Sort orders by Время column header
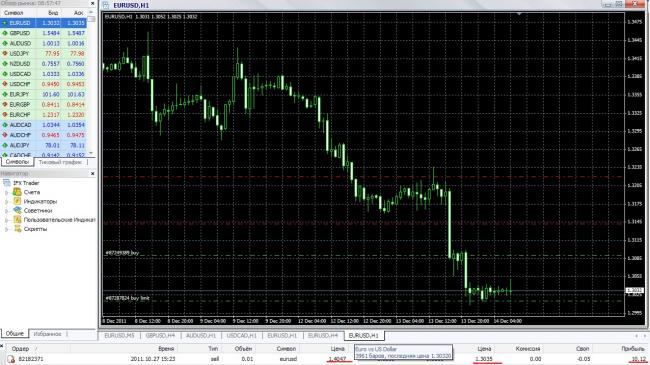650x365 pixels. click(x=166, y=349)
